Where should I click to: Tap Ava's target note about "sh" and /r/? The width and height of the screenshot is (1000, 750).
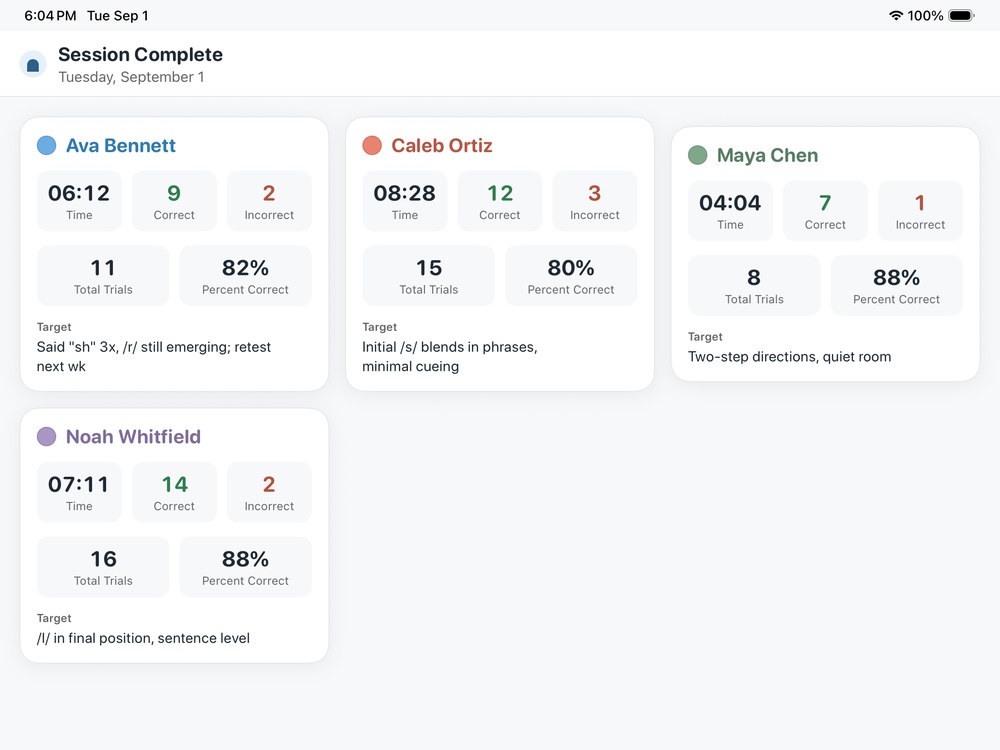(x=154, y=357)
